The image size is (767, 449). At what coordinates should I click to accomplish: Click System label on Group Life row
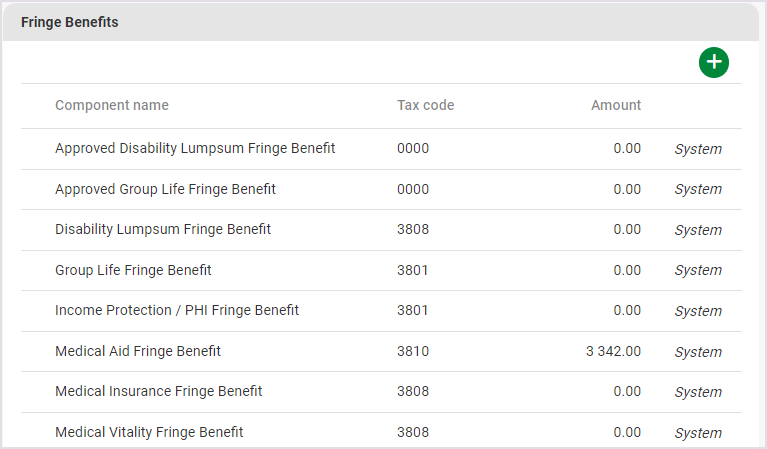[698, 270]
